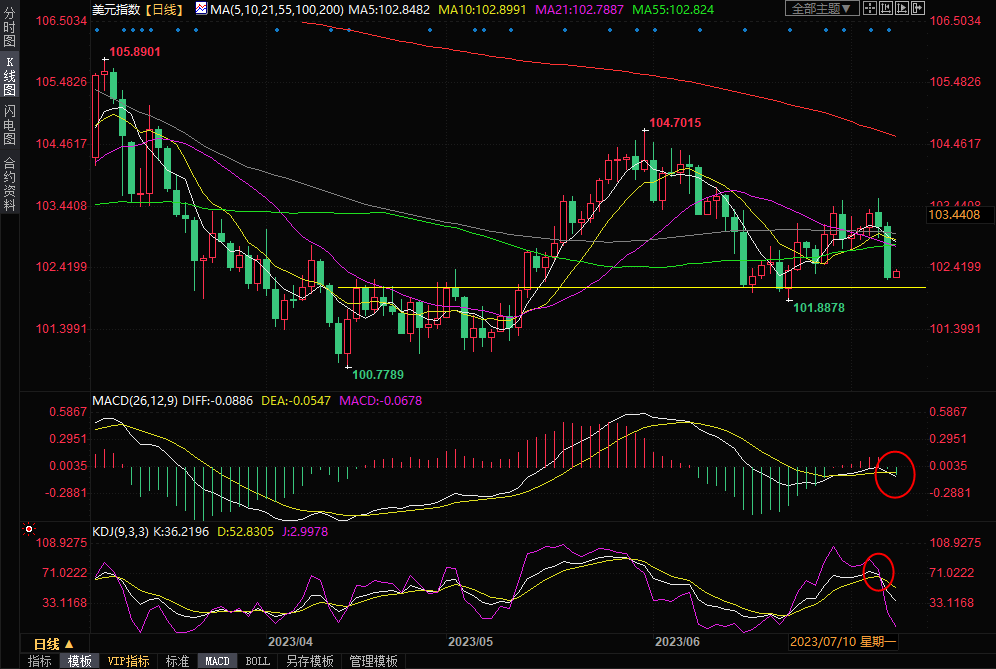Open the 全部主题 dropdown
Image resolution: width=996 pixels, height=669 pixels.
pyautogui.click(x=822, y=9)
